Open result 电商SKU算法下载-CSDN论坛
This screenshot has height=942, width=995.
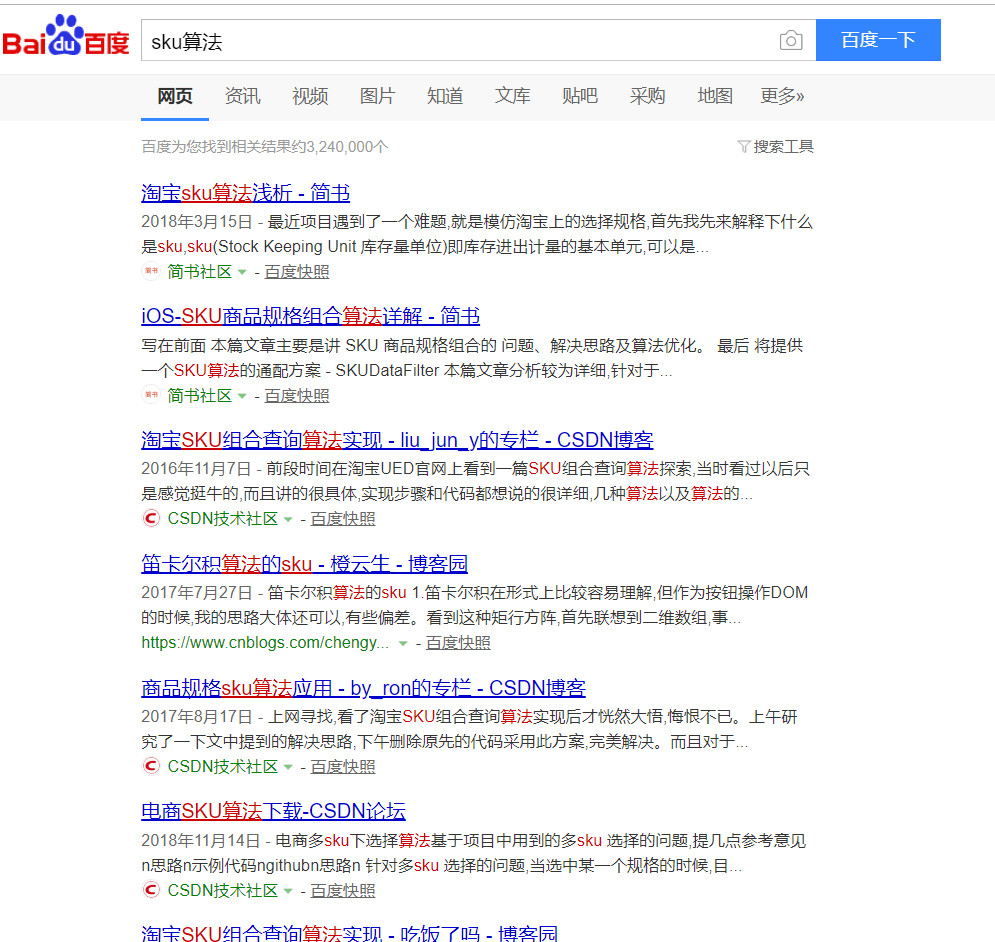click(273, 811)
